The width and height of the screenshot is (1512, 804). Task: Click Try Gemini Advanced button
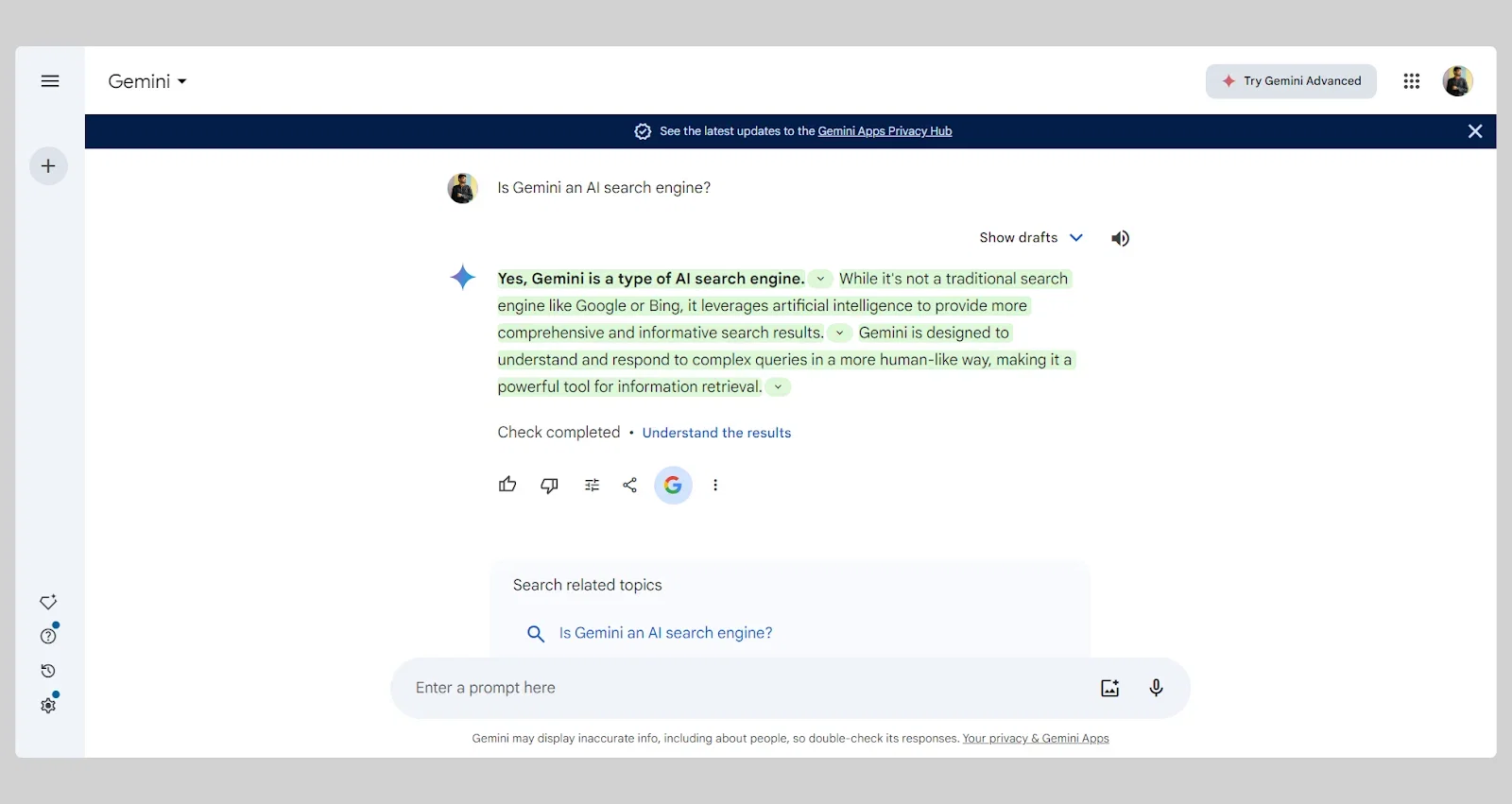[1291, 81]
